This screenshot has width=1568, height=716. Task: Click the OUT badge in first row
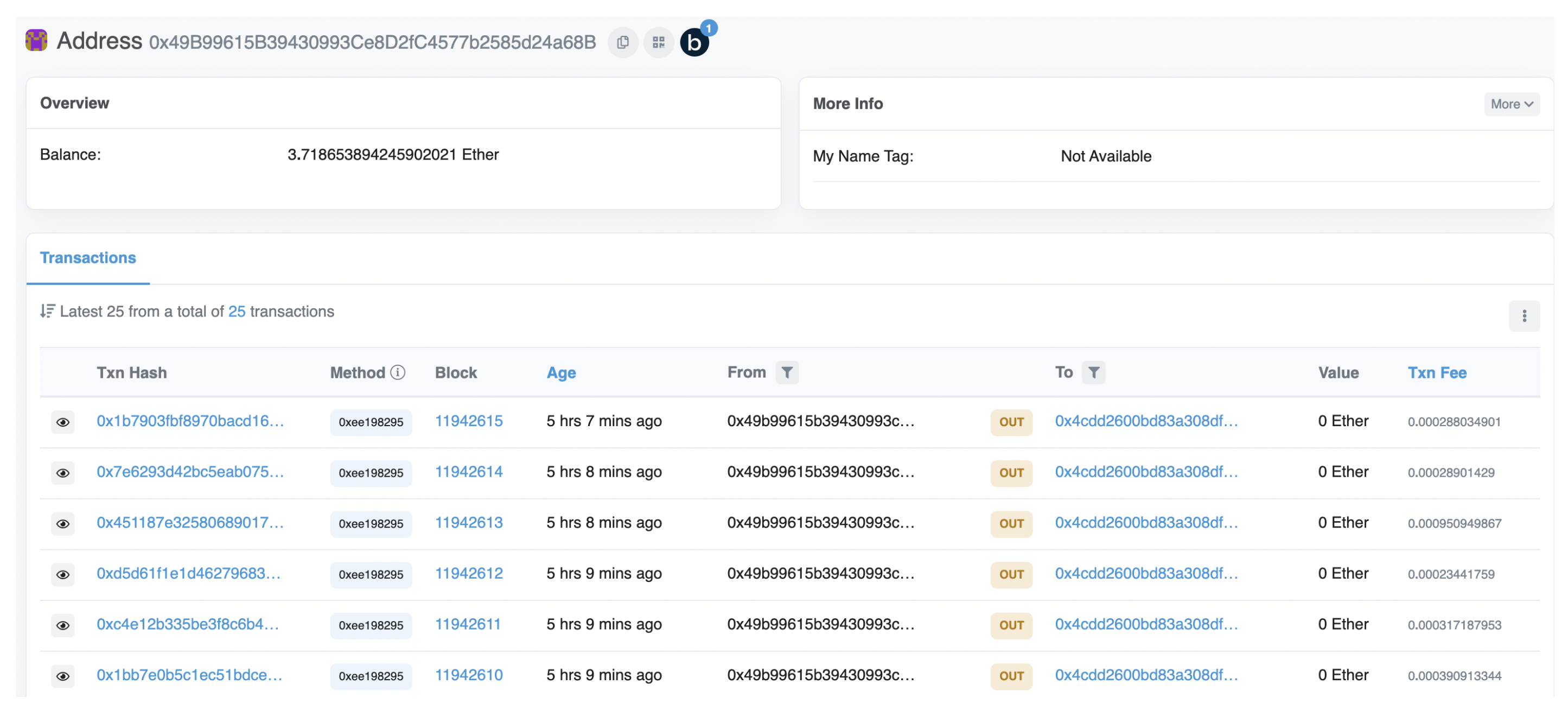(1011, 422)
